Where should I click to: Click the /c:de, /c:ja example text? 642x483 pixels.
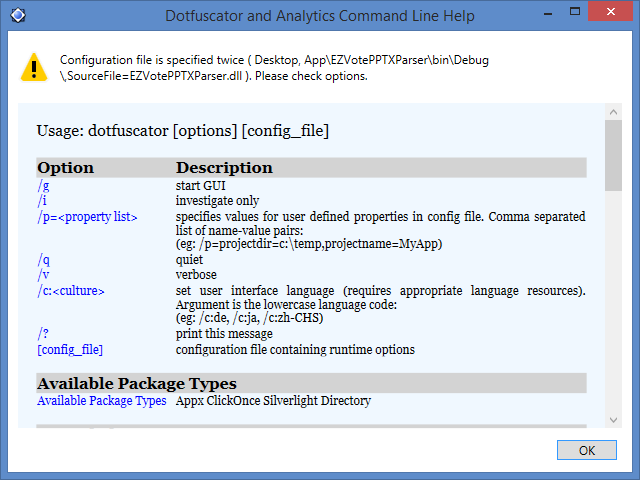click(249, 318)
